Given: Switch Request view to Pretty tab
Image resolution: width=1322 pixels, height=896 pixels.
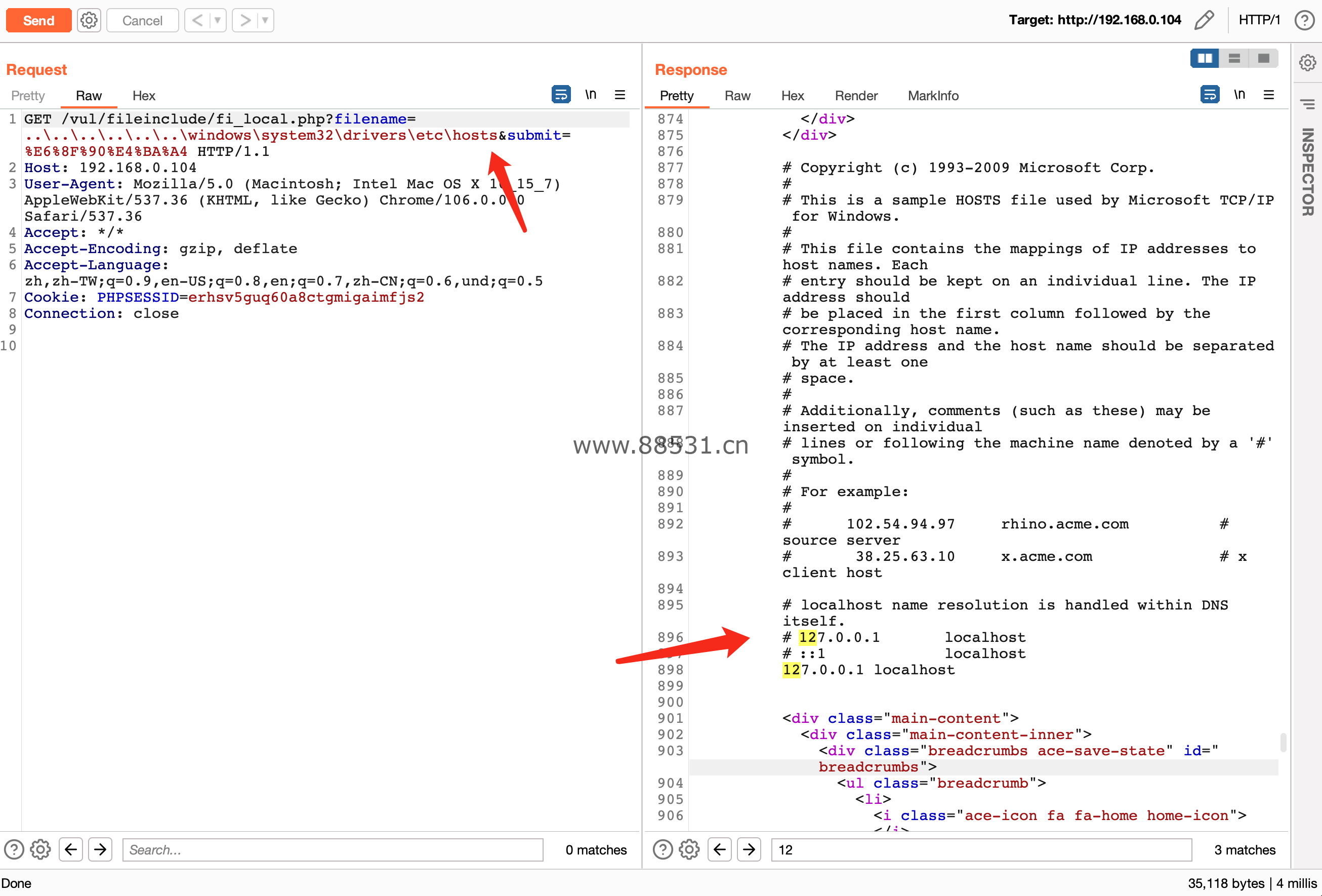Looking at the screenshot, I should point(28,96).
